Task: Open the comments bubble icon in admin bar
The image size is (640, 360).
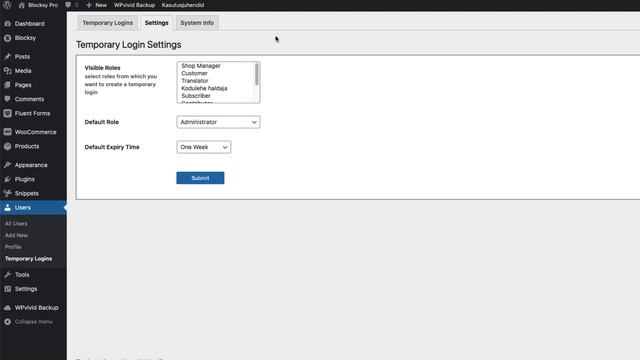Action: [68, 5]
